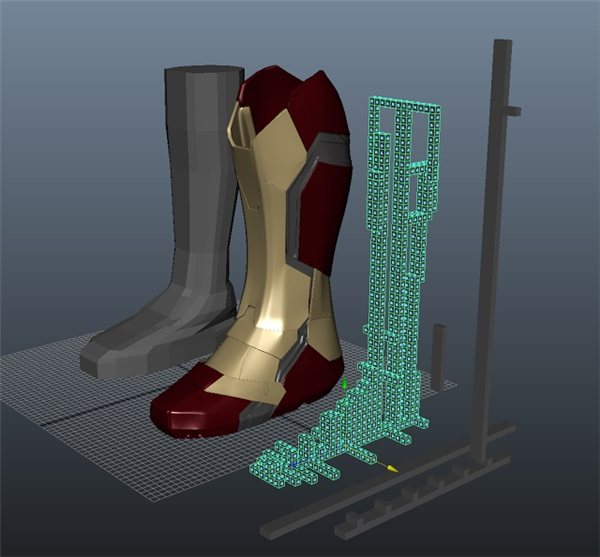Click the small peg on the tall pole

coord(514,111)
